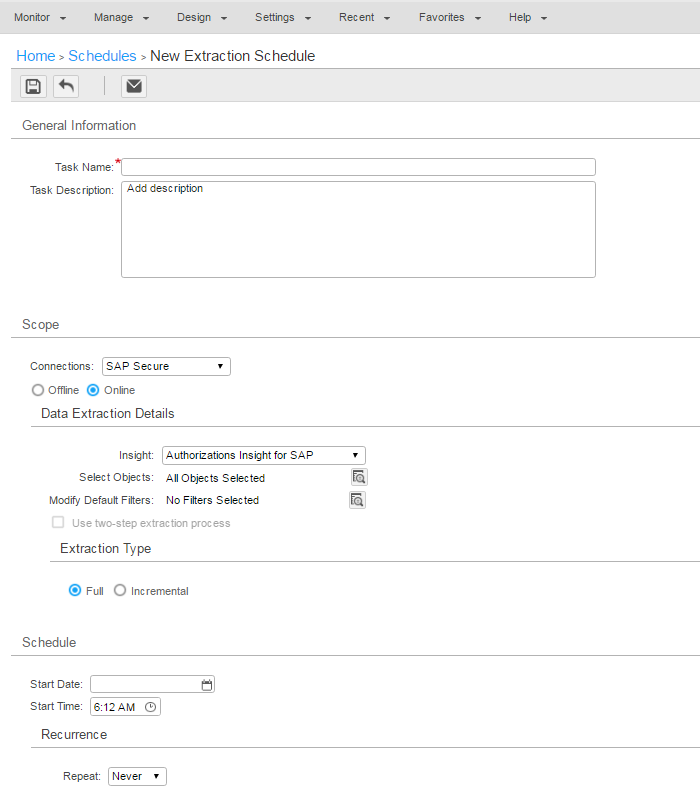Viewport: 700px width, 802px height.
Task: Select the Offline radio button
Action: coord(39,390)
